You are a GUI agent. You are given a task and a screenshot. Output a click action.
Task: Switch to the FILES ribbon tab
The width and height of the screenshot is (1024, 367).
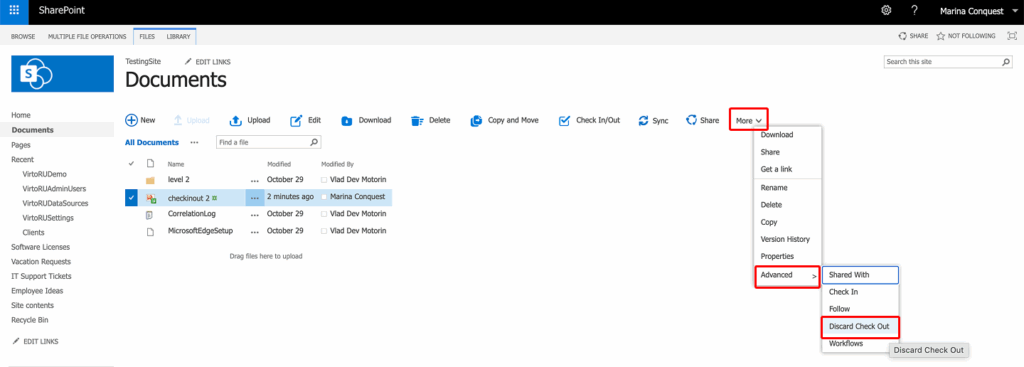click(x=147, y=37)
